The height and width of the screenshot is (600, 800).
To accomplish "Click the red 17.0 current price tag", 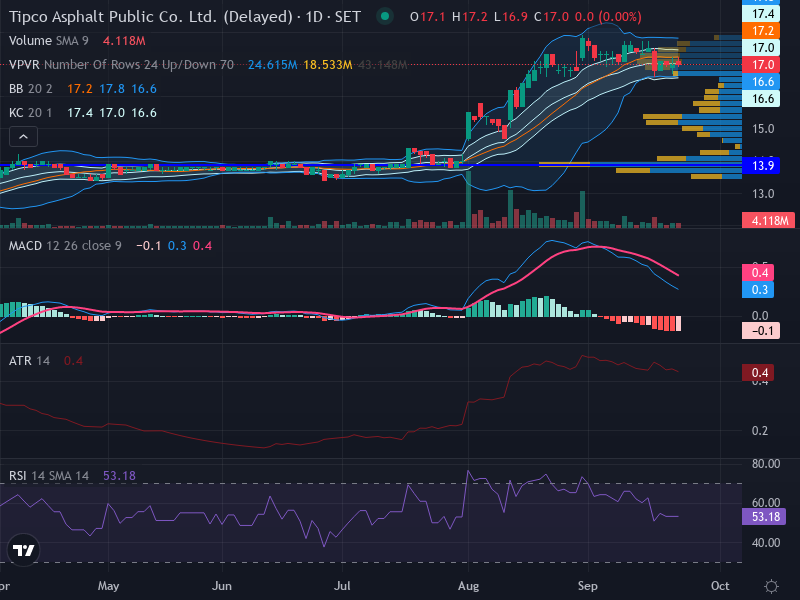I will pyautogui.click(x=761, y=65).
